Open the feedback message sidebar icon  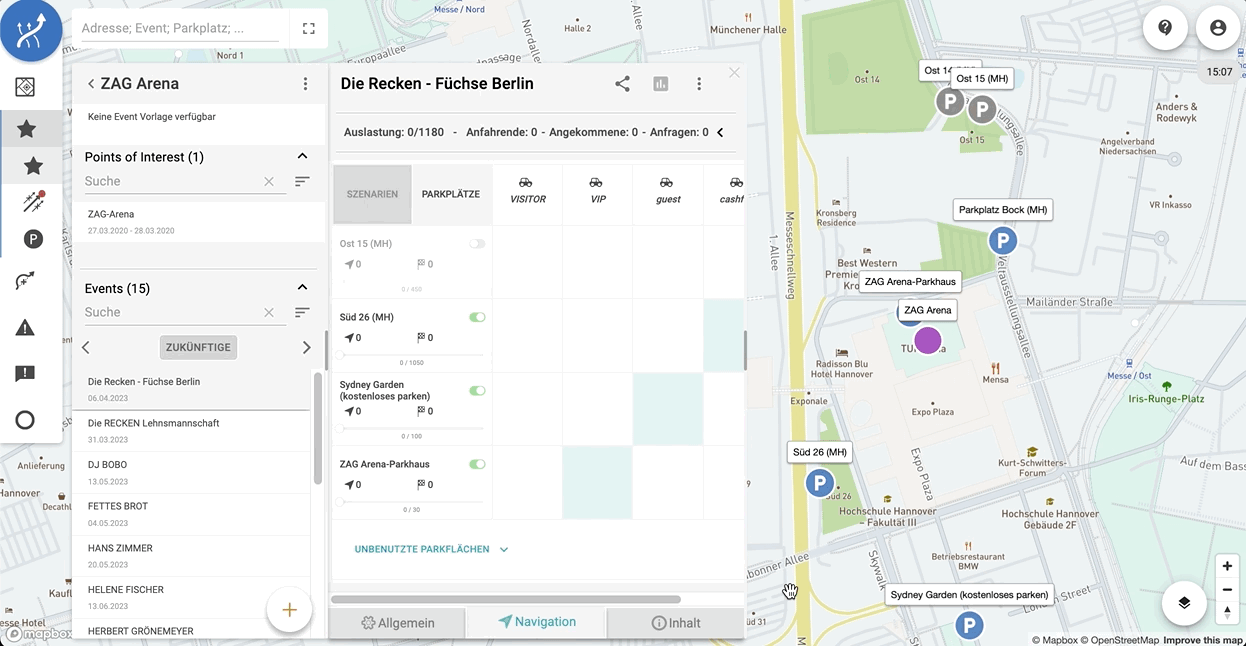click(26, 373)
